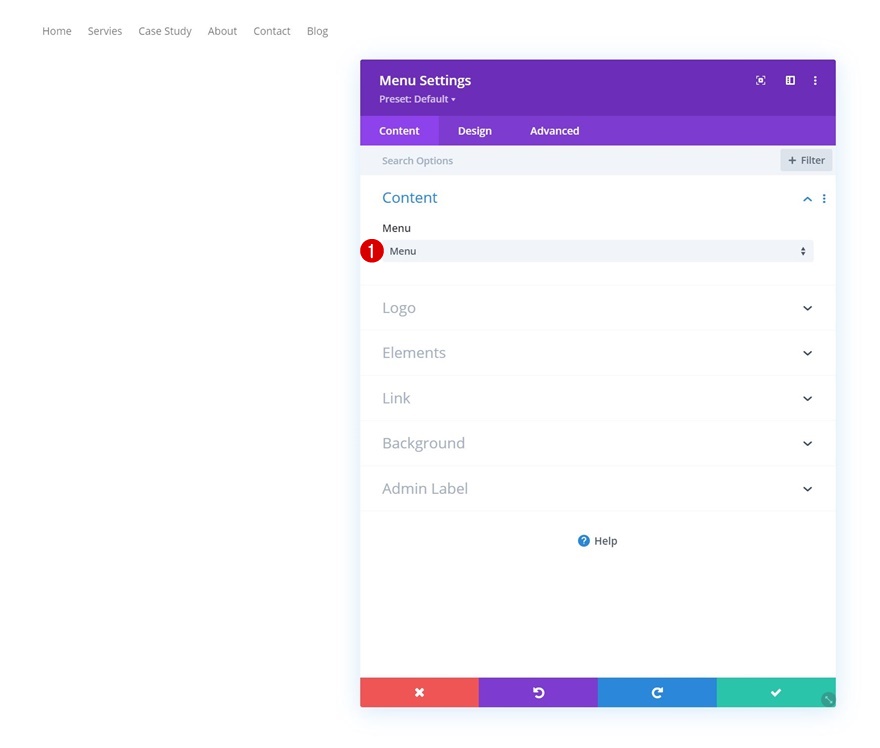
Task: Expand the Link section
Action: (598, 398)
